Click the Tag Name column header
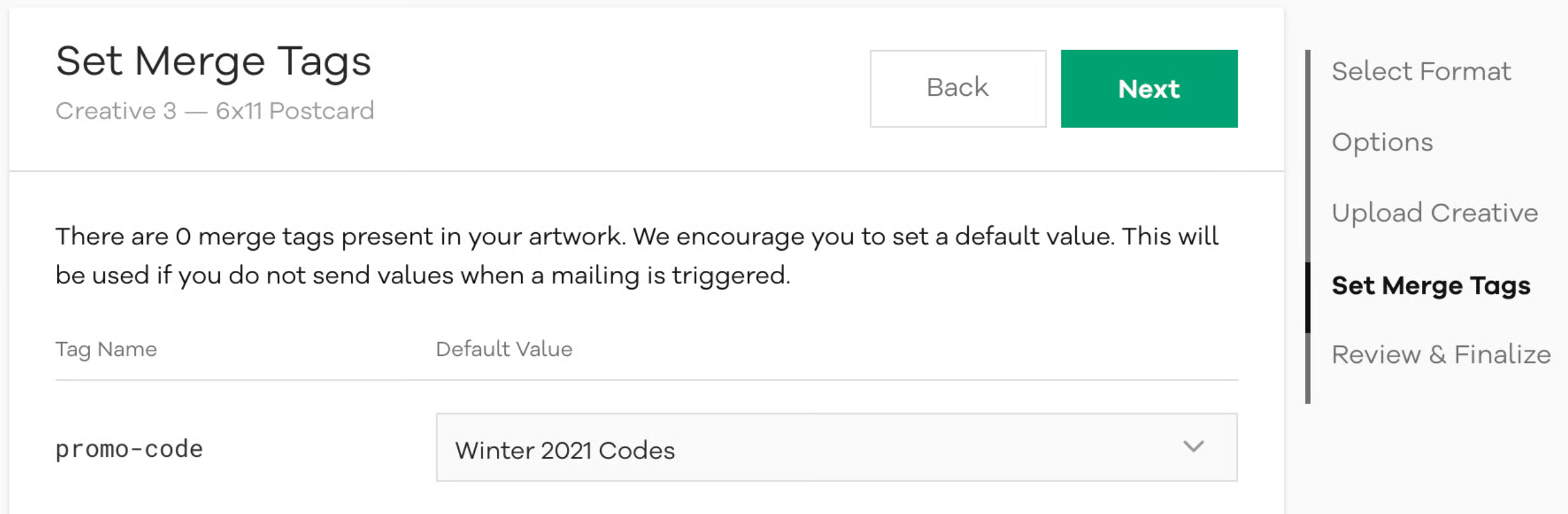Image resolution: width=1568 pixels, height=514 pixels. (x=106, y=350)
